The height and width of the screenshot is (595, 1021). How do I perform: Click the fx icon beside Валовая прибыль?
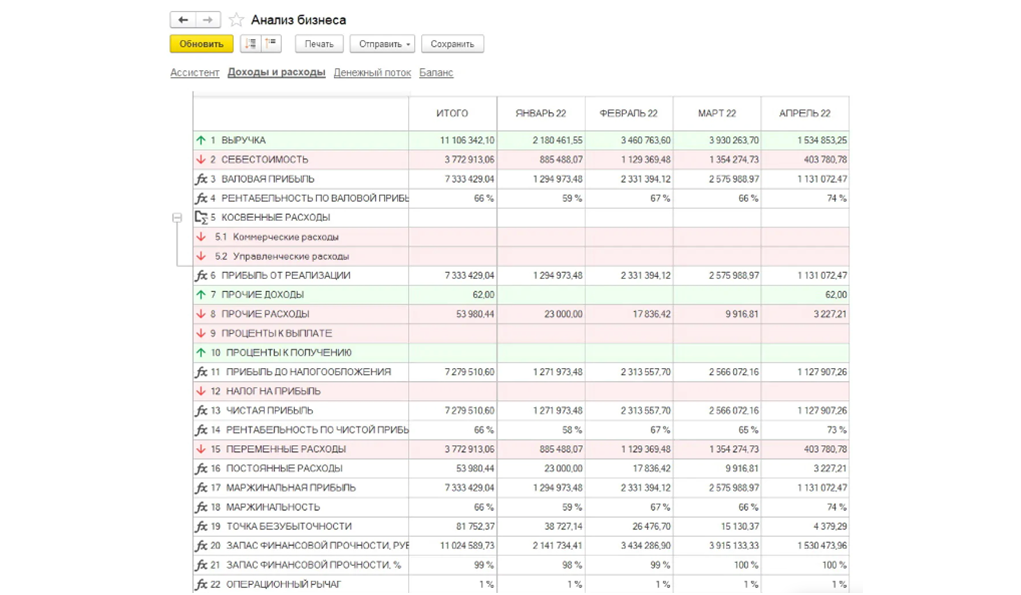tap(201, 179)
